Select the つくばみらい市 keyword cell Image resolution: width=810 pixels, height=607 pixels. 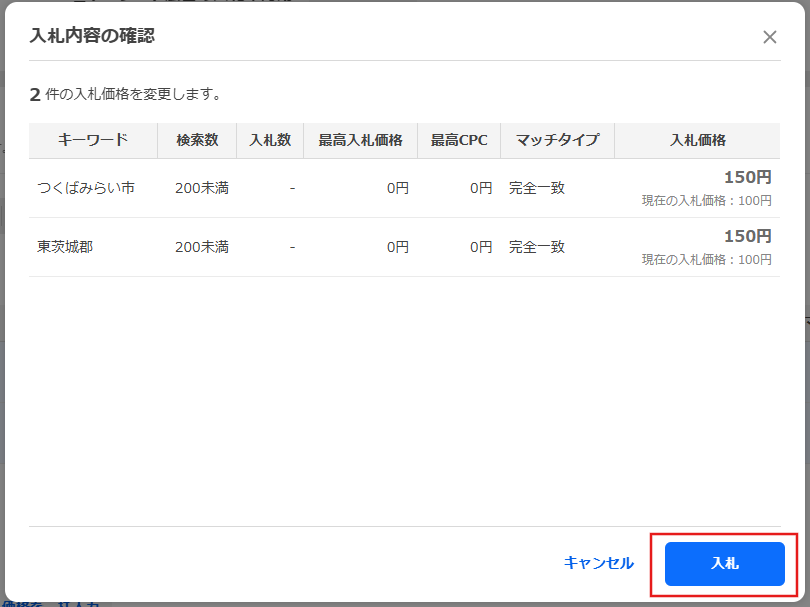86,188
